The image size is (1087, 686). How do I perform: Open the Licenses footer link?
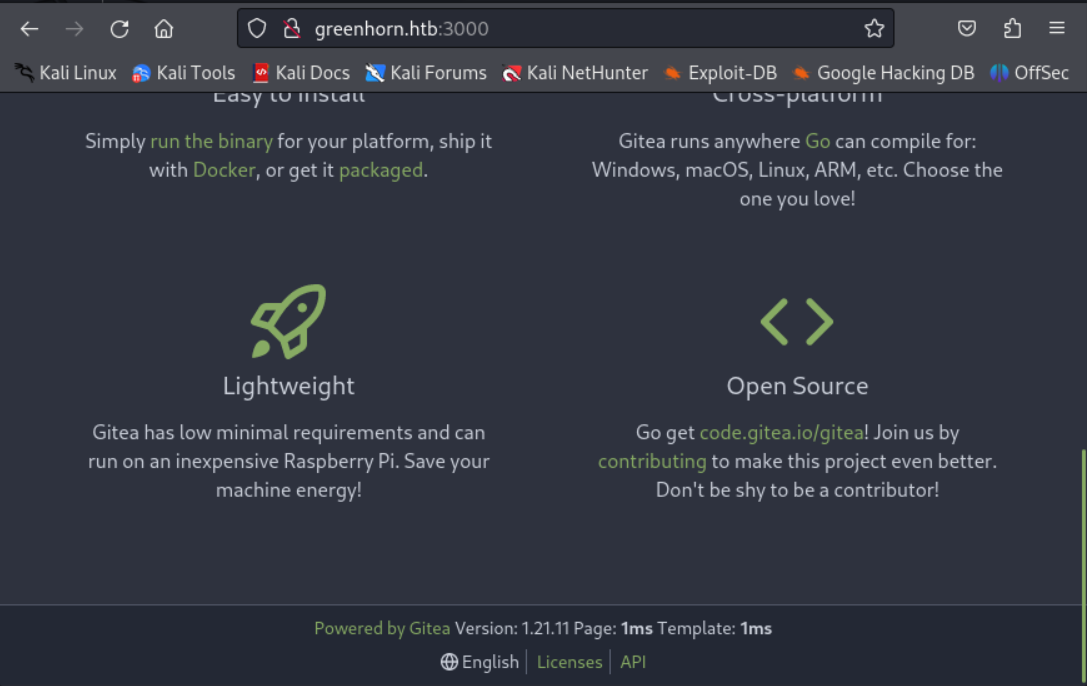pos(569,662)
